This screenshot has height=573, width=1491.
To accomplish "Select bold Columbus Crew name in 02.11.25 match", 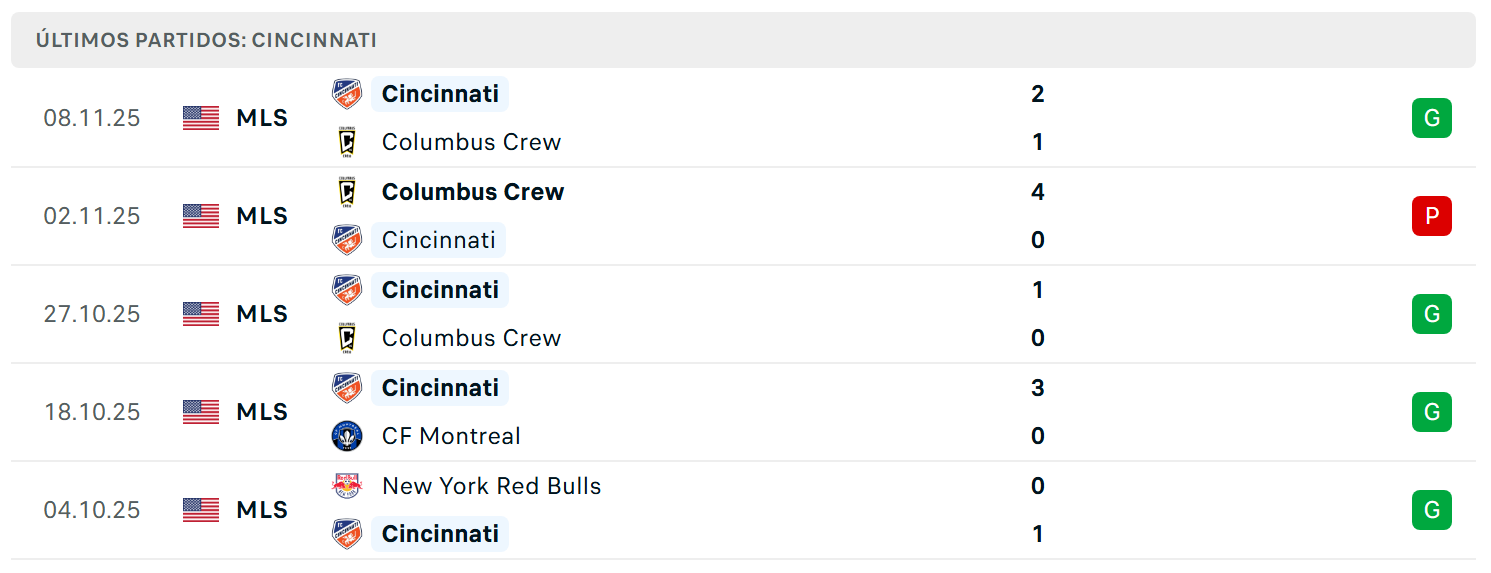I will tap(473, 192).
